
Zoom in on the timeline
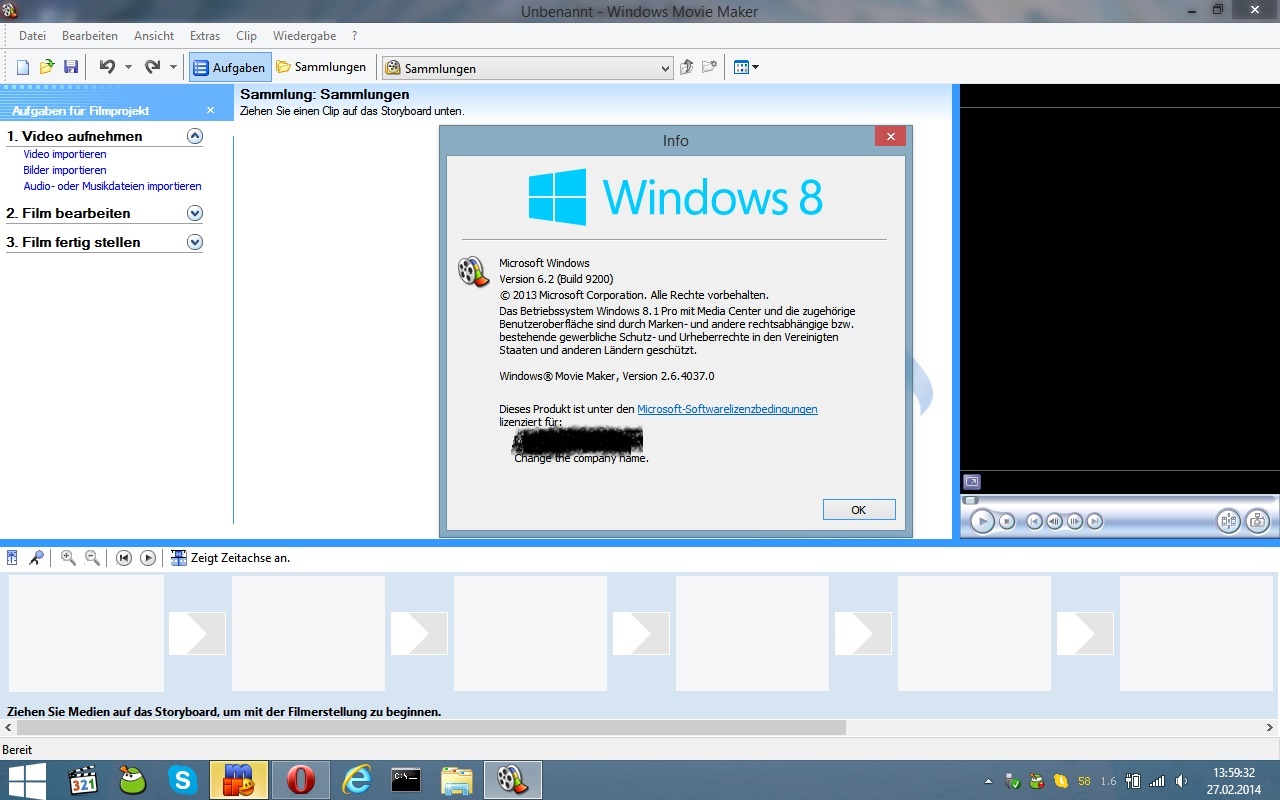(x=68, y=558)
